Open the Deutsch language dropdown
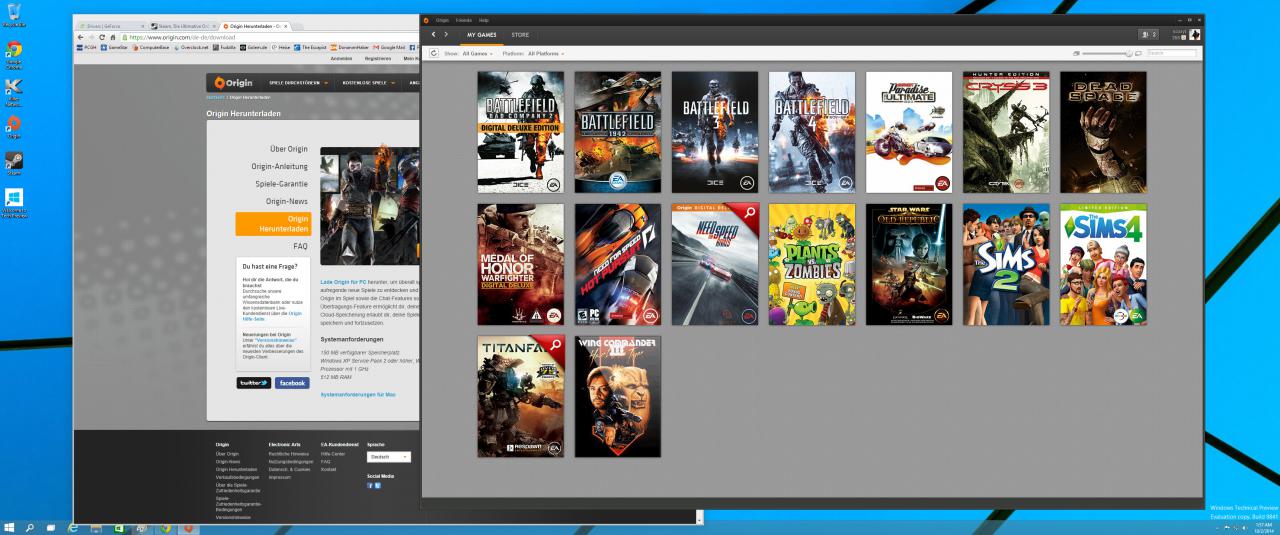Viewport: 1280px width, 535px height. point(389,457)
